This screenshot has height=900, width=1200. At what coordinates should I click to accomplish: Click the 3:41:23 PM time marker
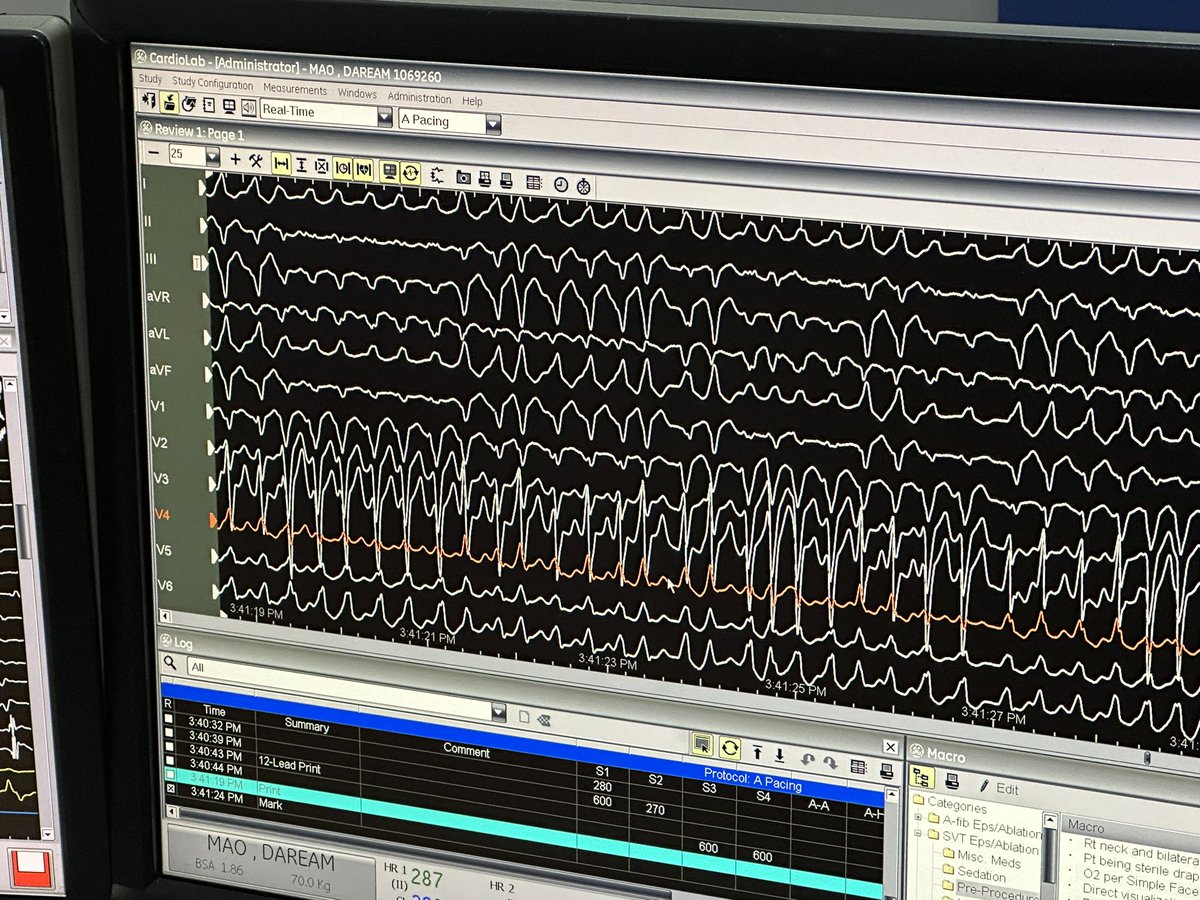pyautogui.click(x=608, y=662)
